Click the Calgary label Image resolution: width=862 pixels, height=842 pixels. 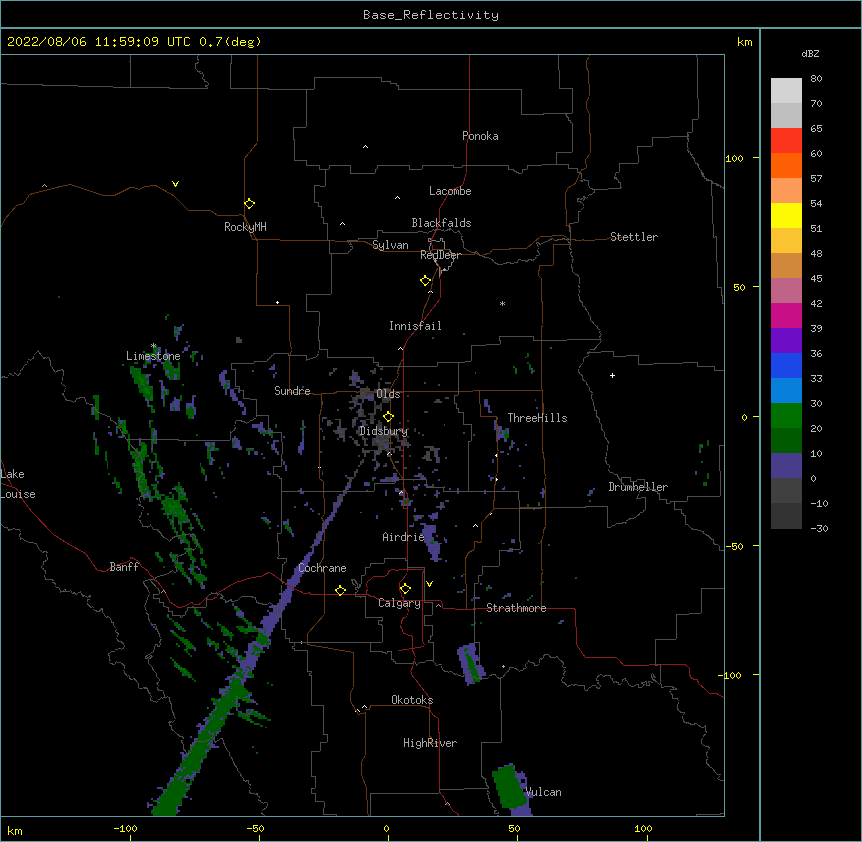[x=399, y=603]
